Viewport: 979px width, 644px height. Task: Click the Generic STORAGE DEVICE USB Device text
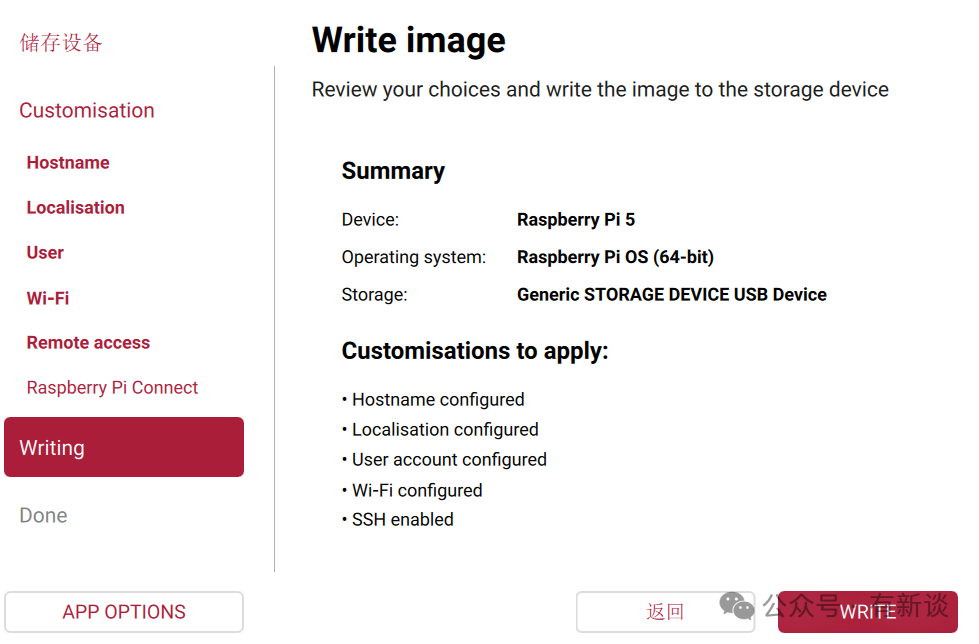[671, 295]
